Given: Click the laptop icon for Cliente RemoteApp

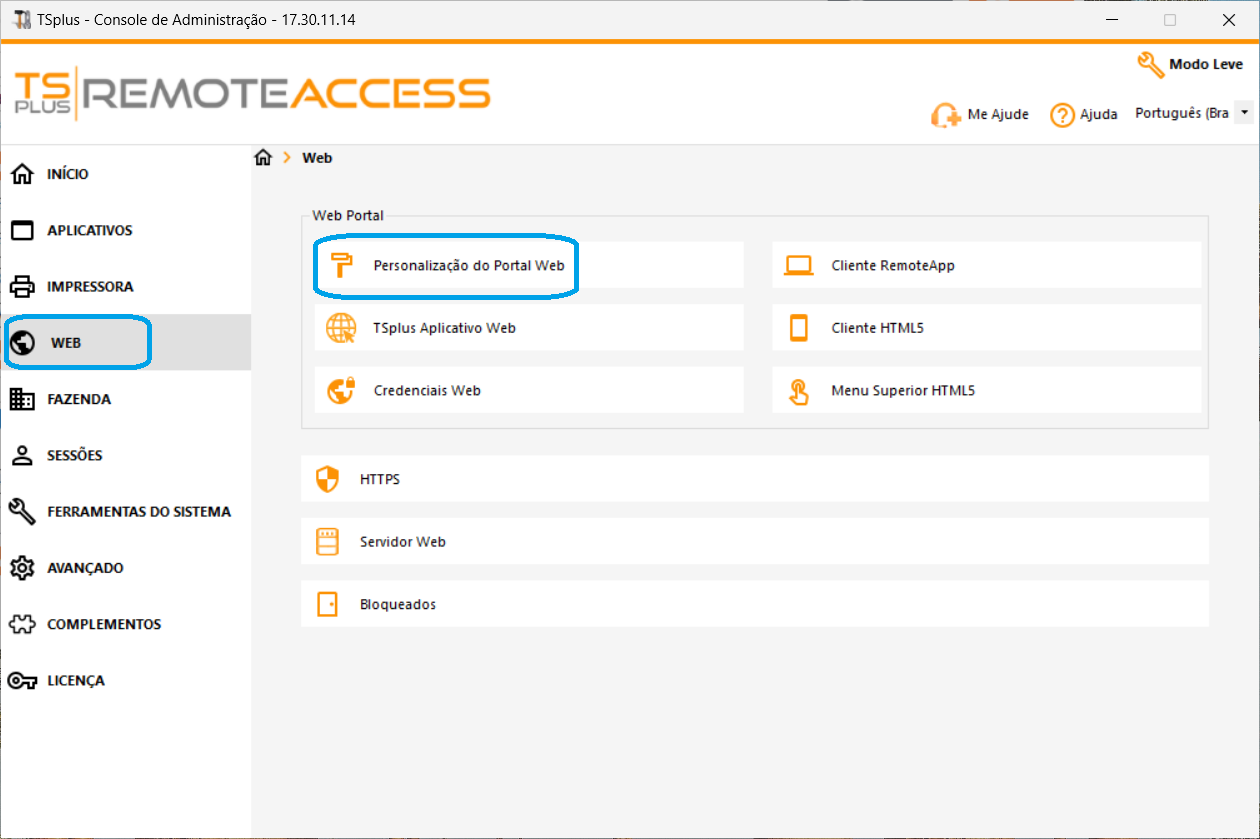Looking at the screenshot, I should click(798, 266).
